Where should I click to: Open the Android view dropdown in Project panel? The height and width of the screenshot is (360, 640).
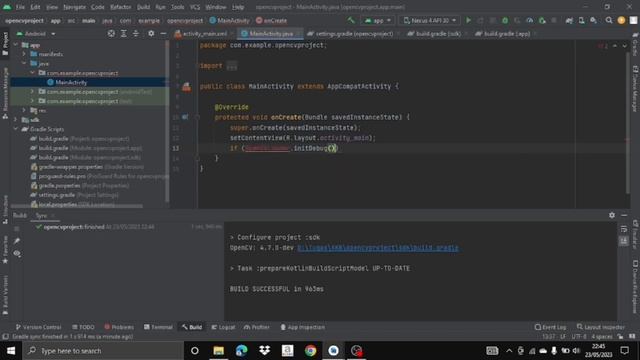(36, 33)
